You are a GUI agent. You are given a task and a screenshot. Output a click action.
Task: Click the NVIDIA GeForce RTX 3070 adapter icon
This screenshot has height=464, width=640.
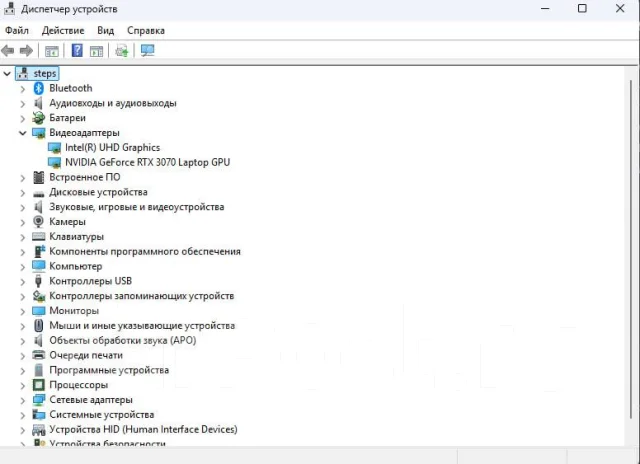[54, 162]
